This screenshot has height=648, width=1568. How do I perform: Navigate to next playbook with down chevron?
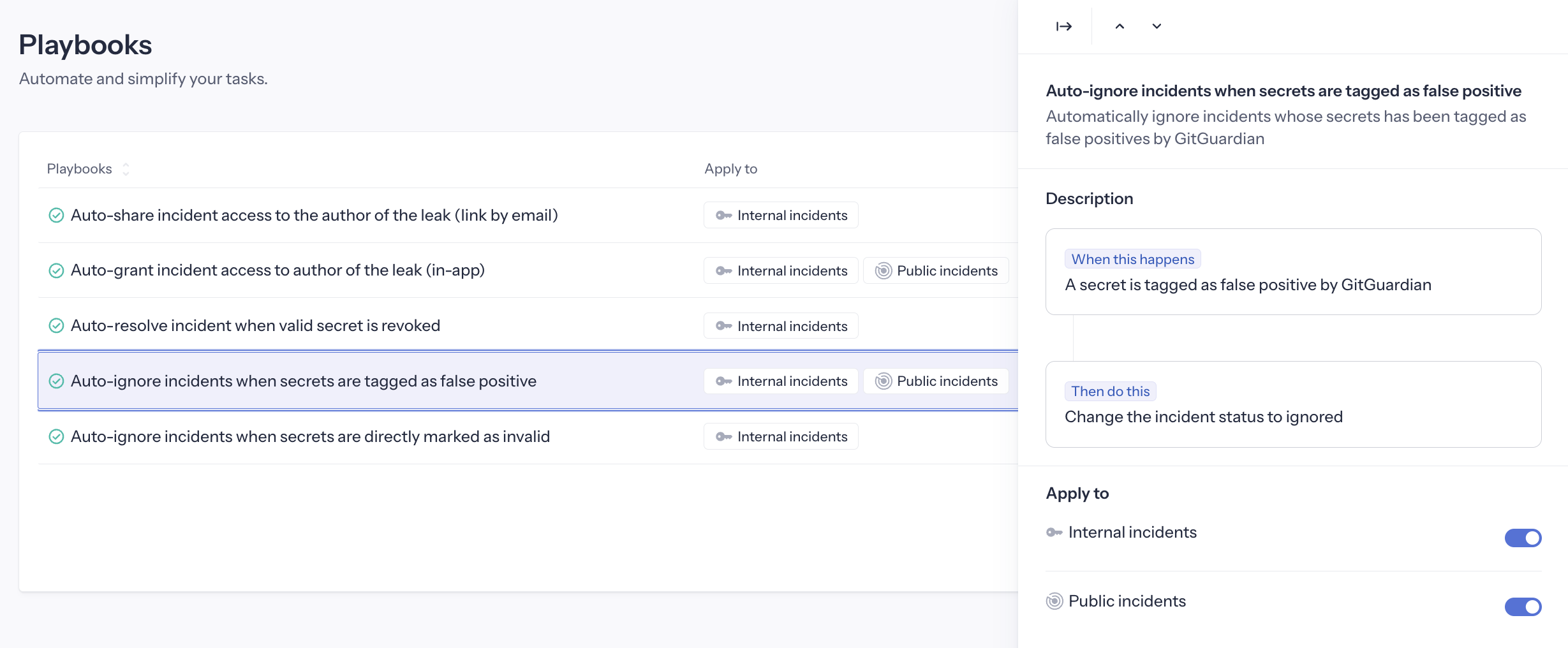pos(1156,26)
